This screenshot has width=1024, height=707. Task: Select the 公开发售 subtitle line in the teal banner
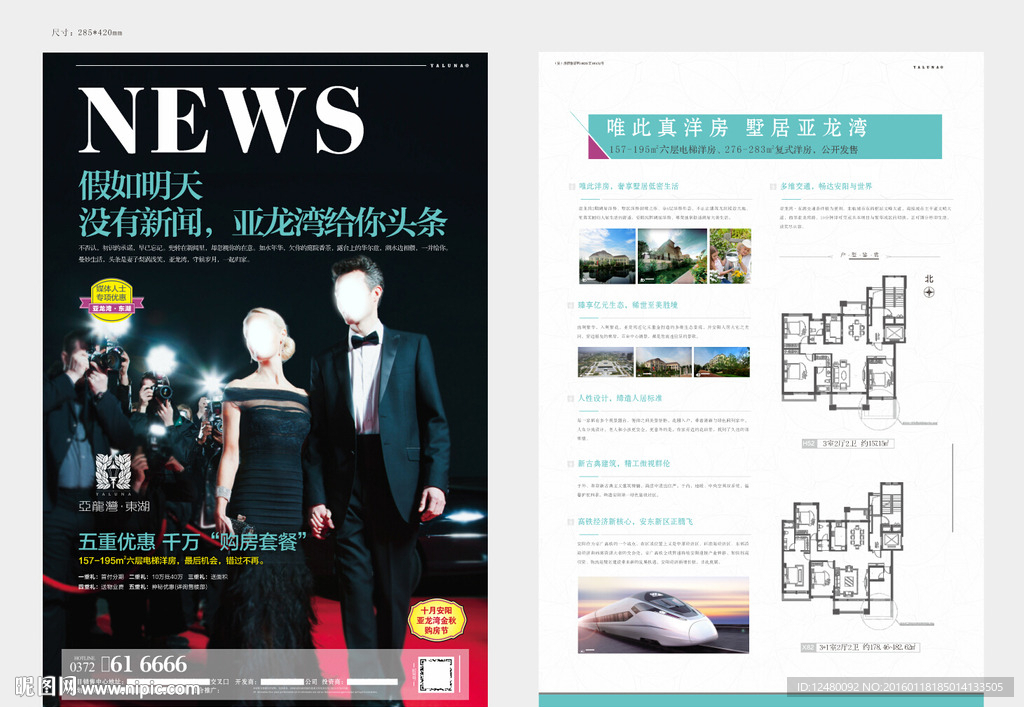click(733, 149)
